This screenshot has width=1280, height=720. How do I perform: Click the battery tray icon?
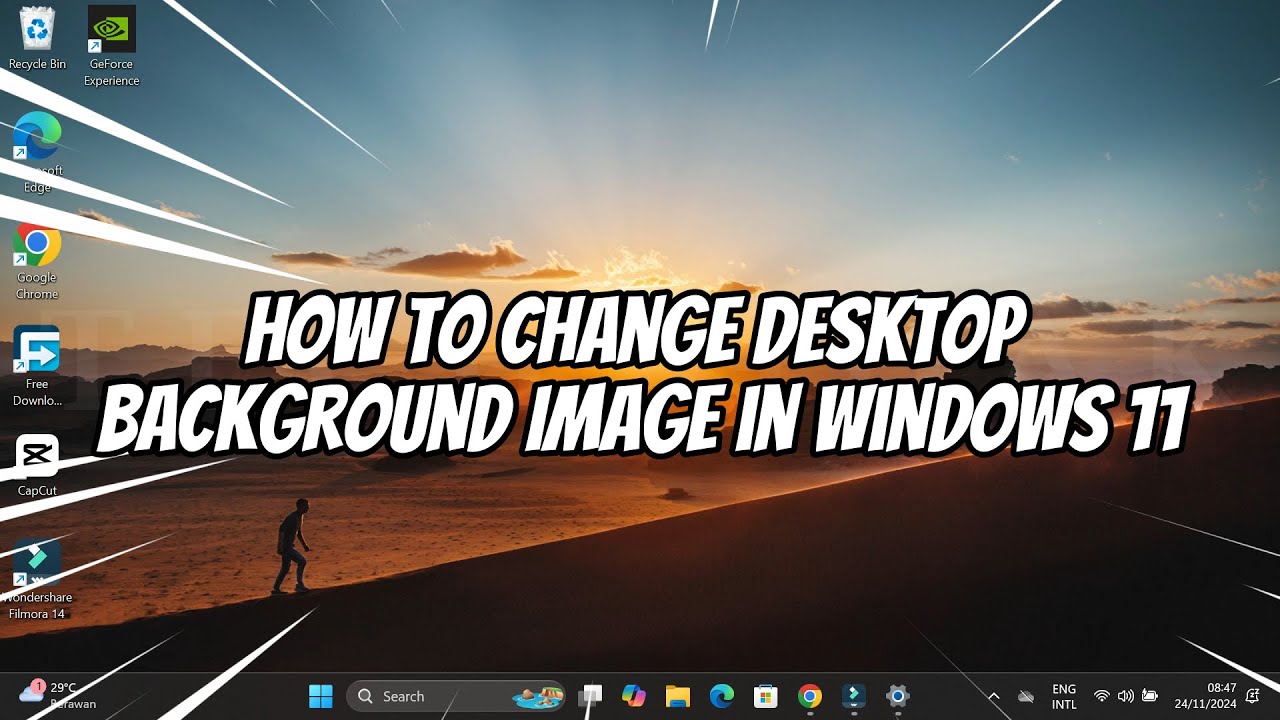[x=1150, y=696]
